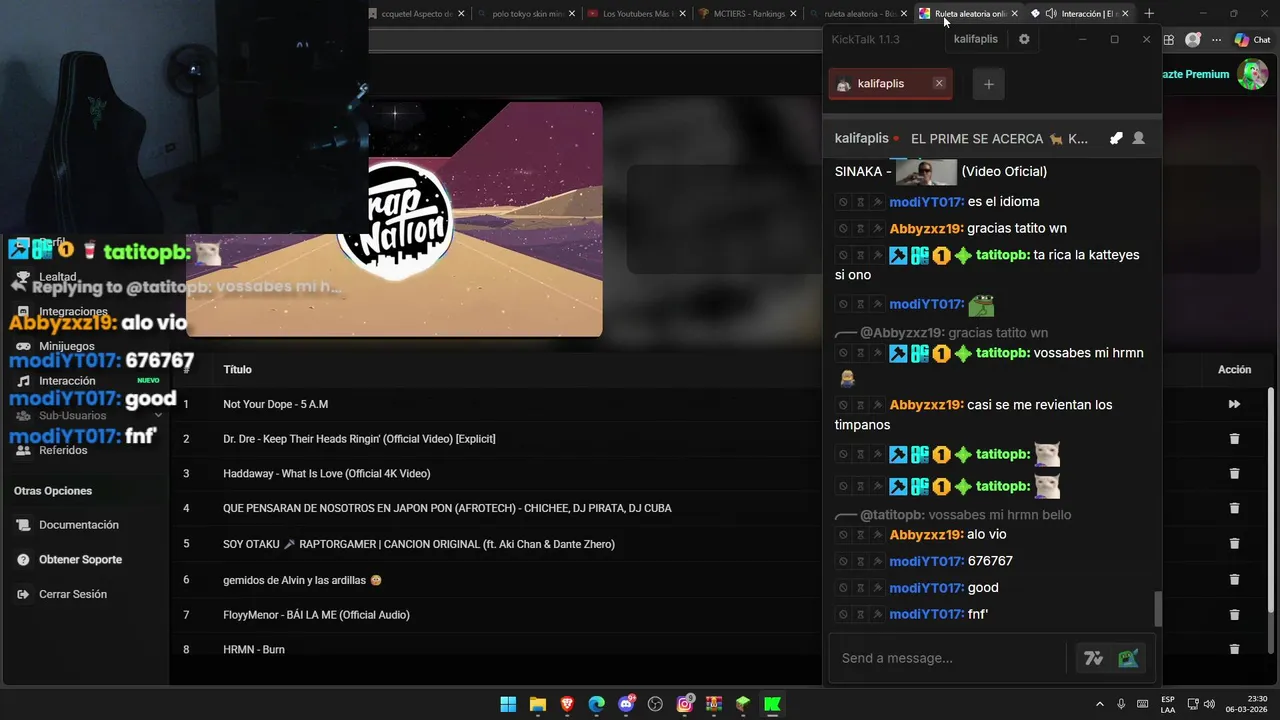This screenshot has height=720, width=1280.
Task: Expand Sub-Usuarios sidebar section
Action: pos(85,415)
